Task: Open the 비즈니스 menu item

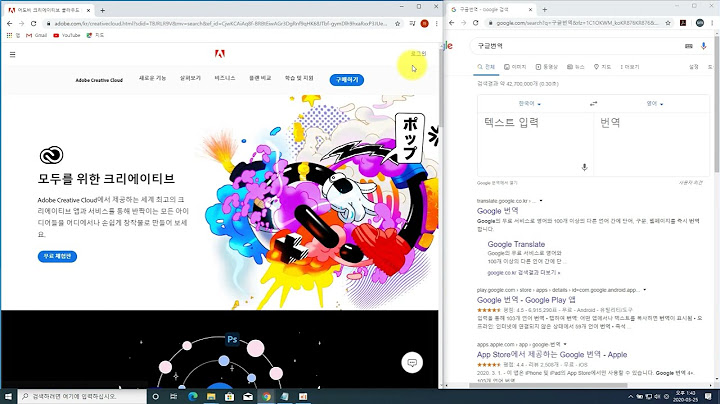Action: tap(225, 79)
